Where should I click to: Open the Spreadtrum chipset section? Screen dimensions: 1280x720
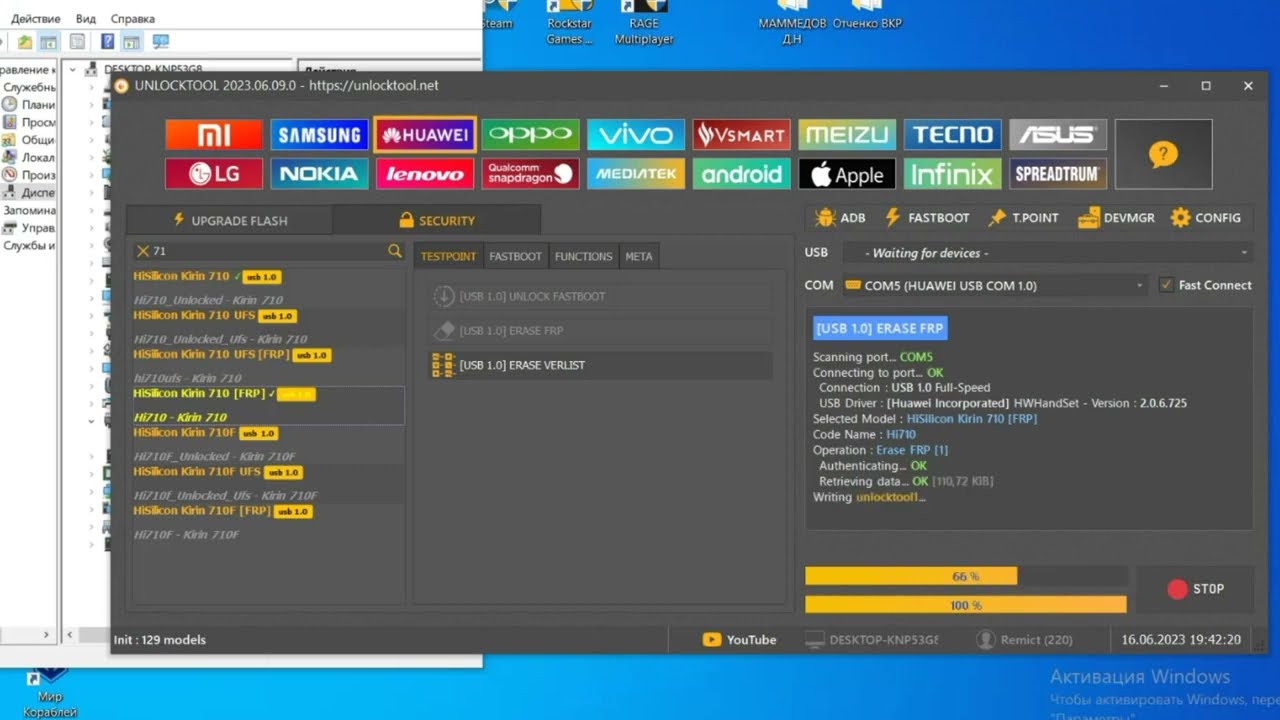pyautogui.click(x=1058, y=174)
